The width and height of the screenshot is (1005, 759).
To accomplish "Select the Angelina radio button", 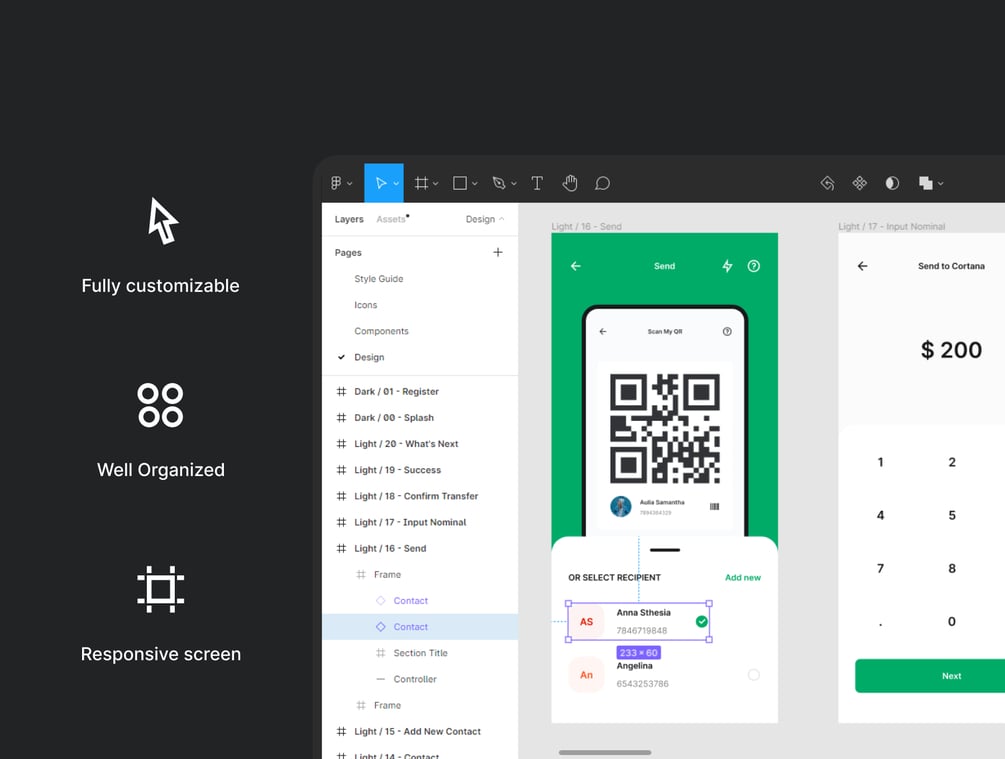I will pyautogui.click(x=754, y=674).
